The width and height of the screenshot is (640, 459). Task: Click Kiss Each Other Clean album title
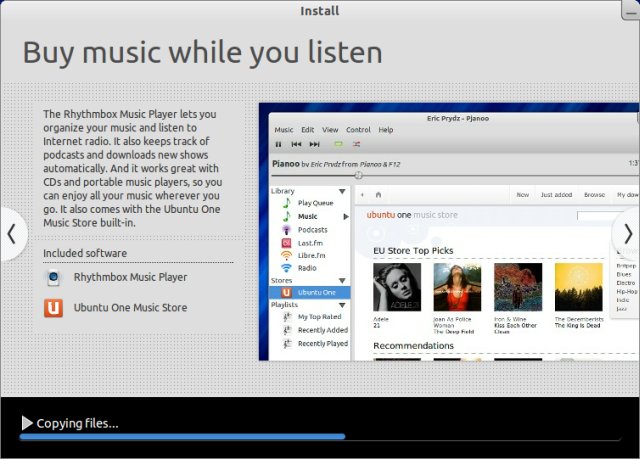(x=515, y=328)
